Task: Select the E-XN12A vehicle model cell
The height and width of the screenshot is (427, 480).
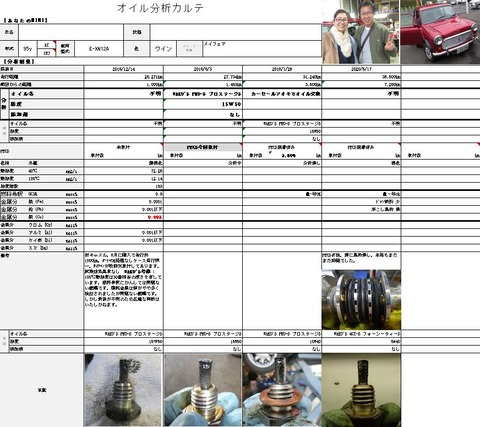Action: pos(99,49)
